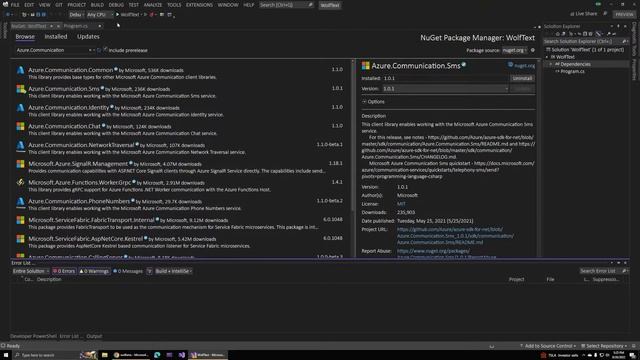Click the package search field Azure.Communication
Screen dimensions: 640x360
53,50
